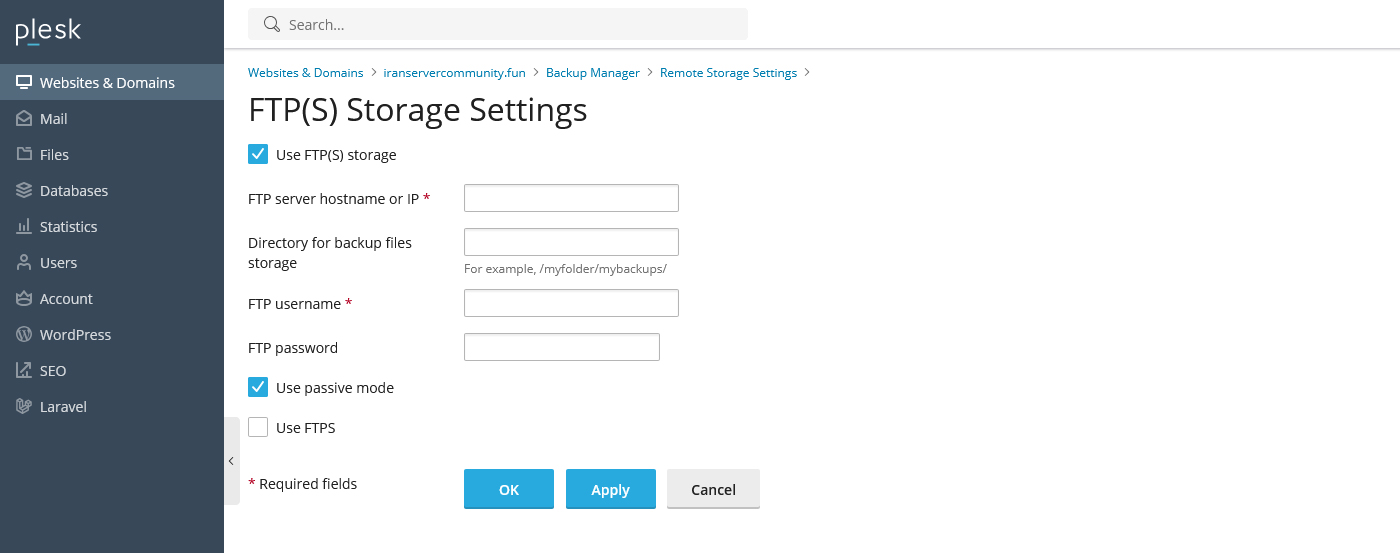Go to Backup Manager breadcrumb link
Screen dimensions: 1400x553
592,73
